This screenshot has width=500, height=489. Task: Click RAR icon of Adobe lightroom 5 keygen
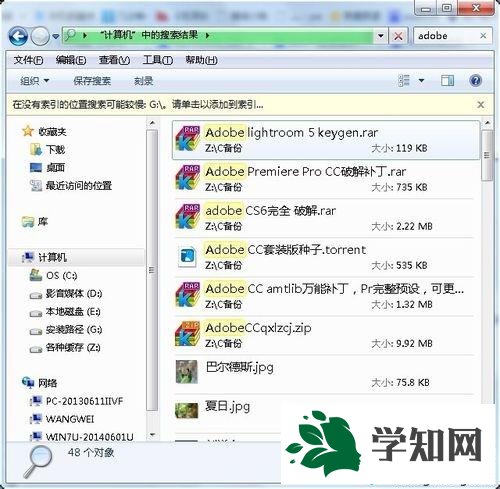pos(187,139)
